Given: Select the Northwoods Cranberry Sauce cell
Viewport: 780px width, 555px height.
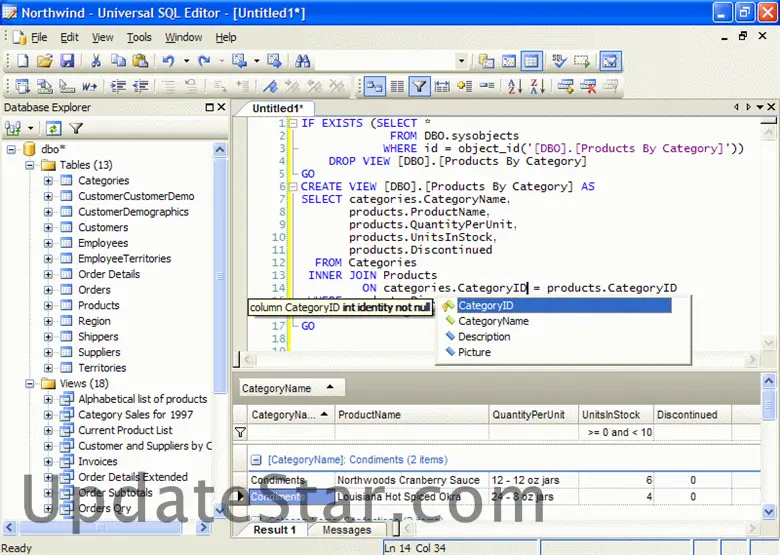Looking at the screenshot, I should pyautogui.click(x=412, y=480).
